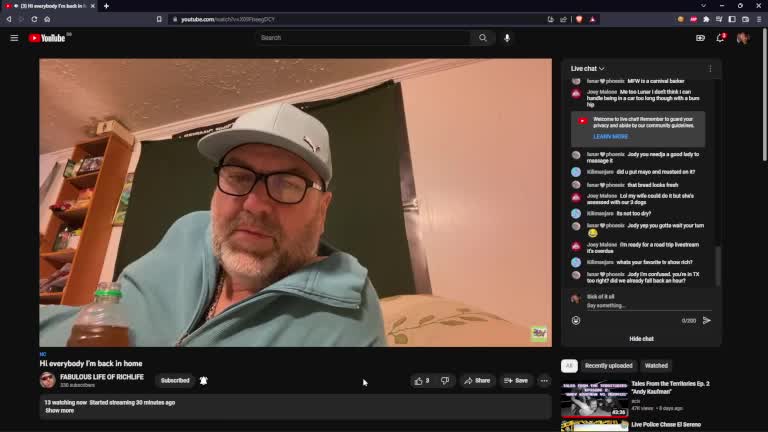Click the chat message 'whats your favorite tv show rich?'
768x432 pixels.
[654, 263]
